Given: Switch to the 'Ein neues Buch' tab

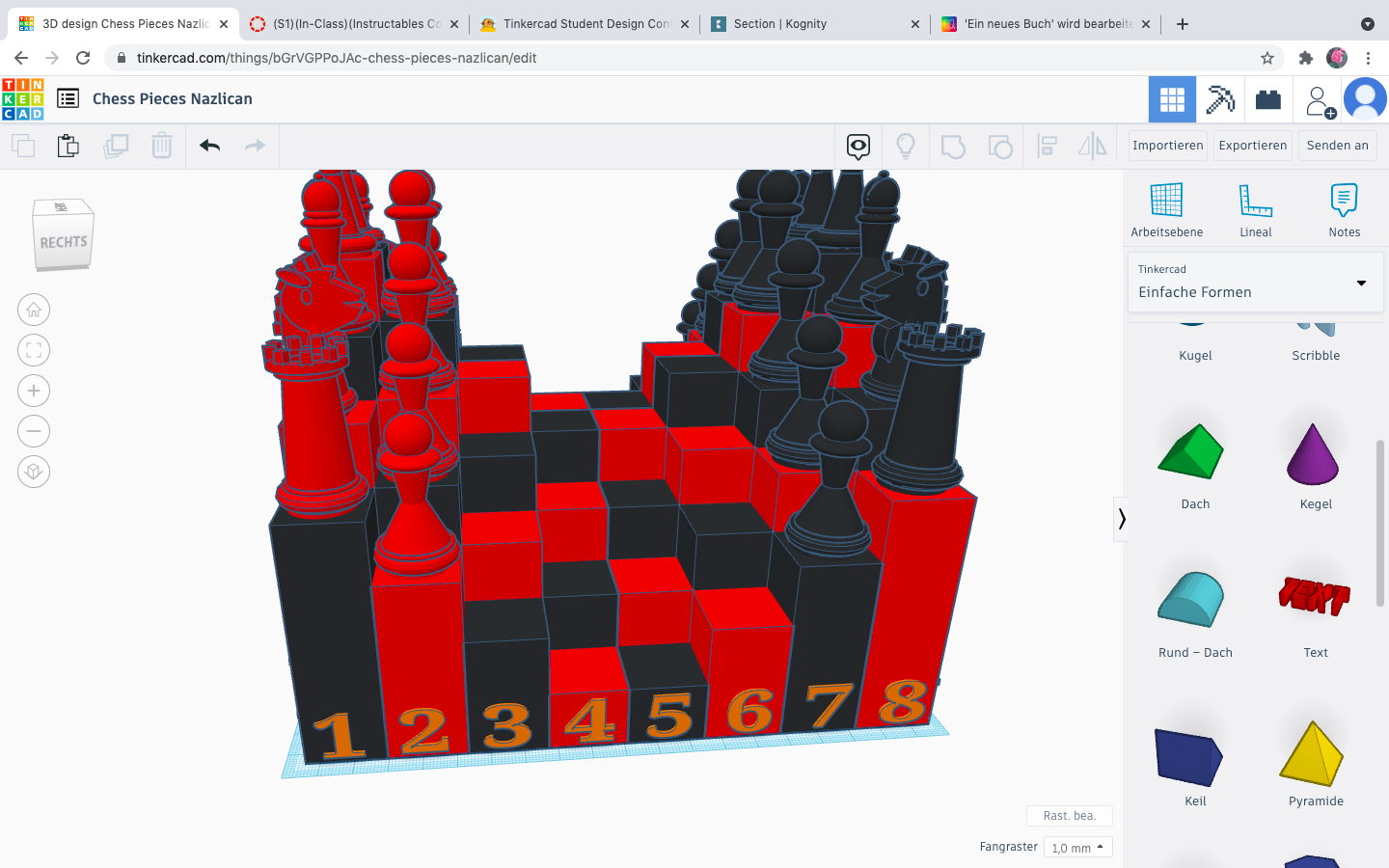Looking at the screenshot, I should [x=1048, y=24].
